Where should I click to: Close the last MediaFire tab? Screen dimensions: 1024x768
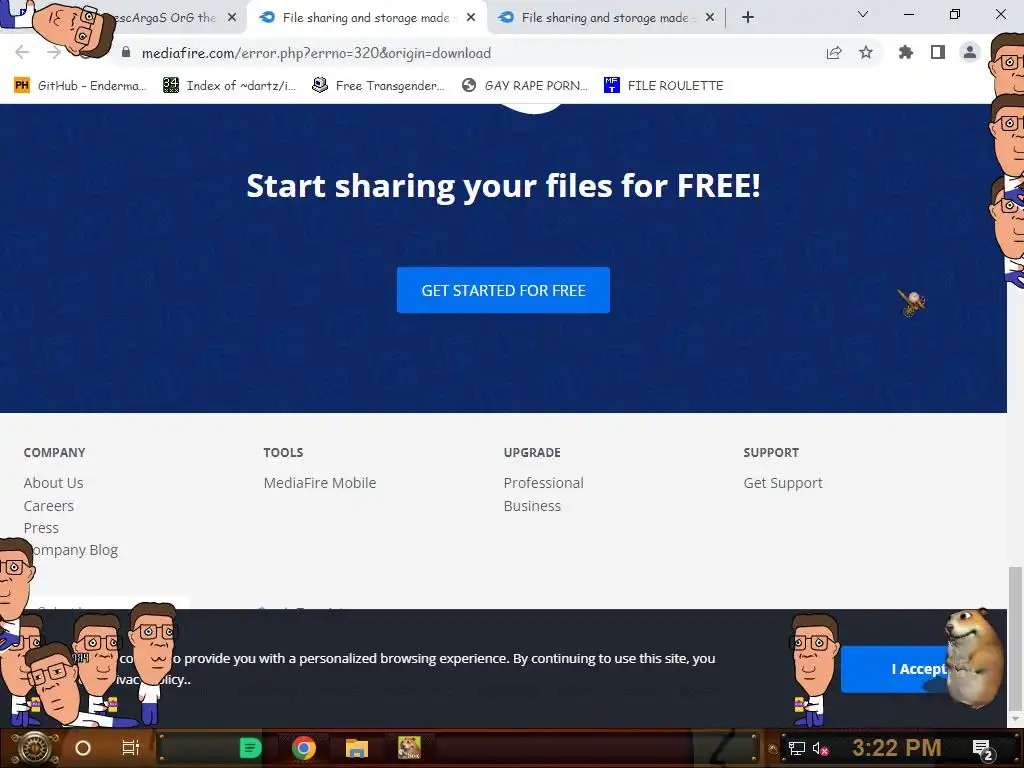[x=710, y=18]
